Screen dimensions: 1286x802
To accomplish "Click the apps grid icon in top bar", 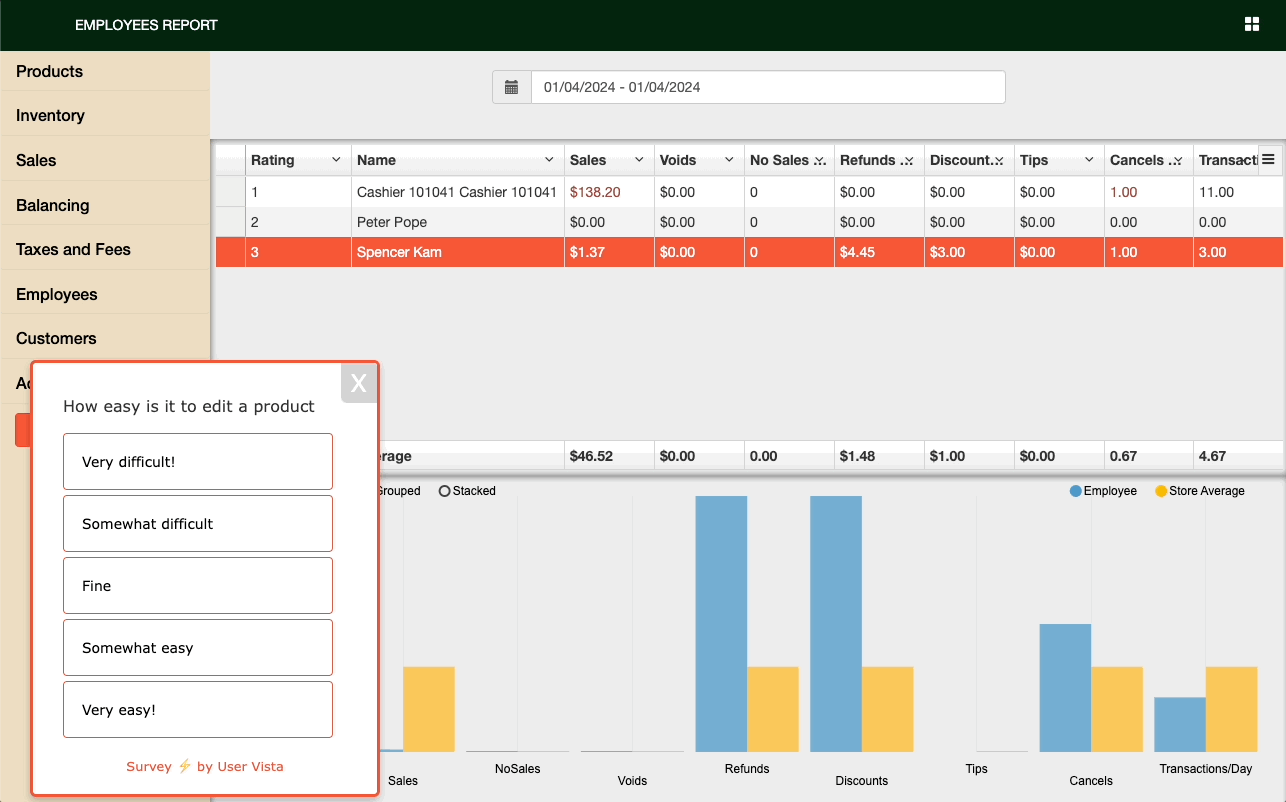I will coord(1252,23).
